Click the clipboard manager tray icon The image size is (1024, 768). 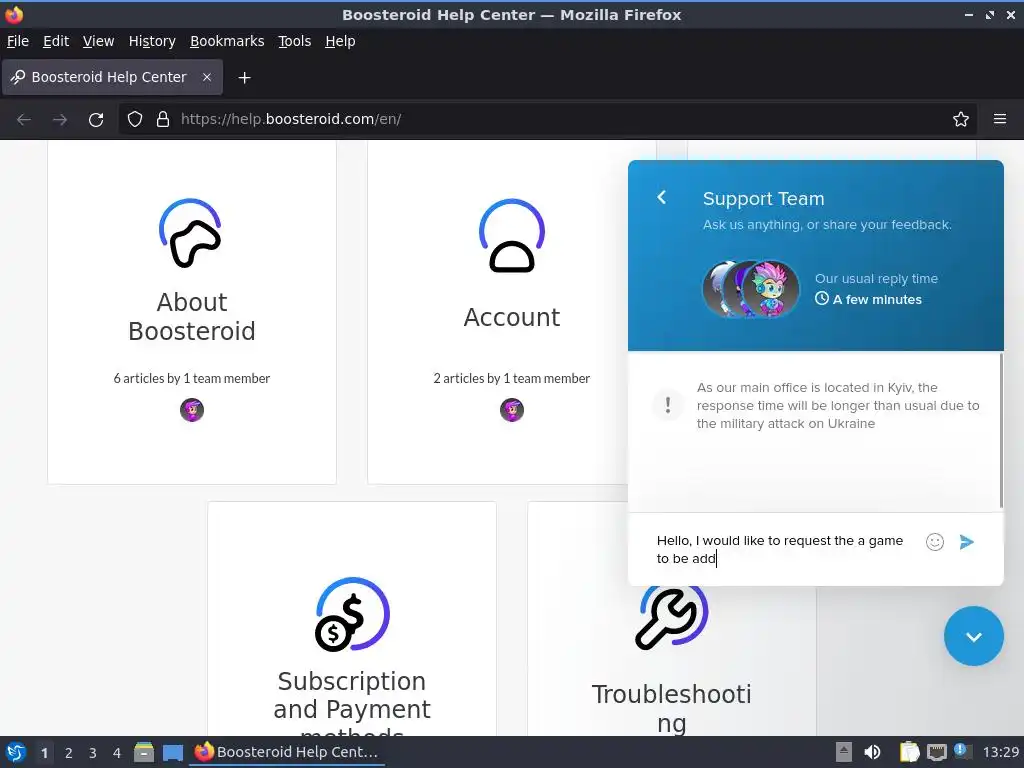click(x=909, y=752)
